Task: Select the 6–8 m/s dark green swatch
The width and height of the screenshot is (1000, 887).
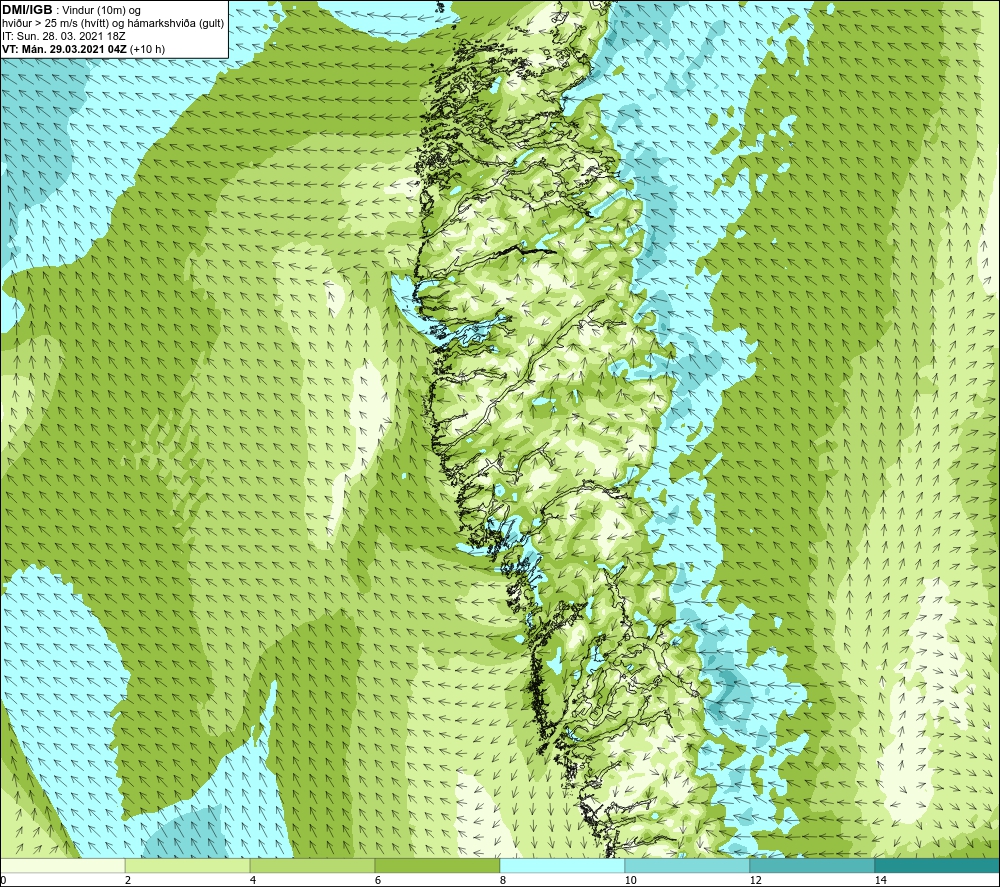Action: pyautogui.click(x=438, y=865)
